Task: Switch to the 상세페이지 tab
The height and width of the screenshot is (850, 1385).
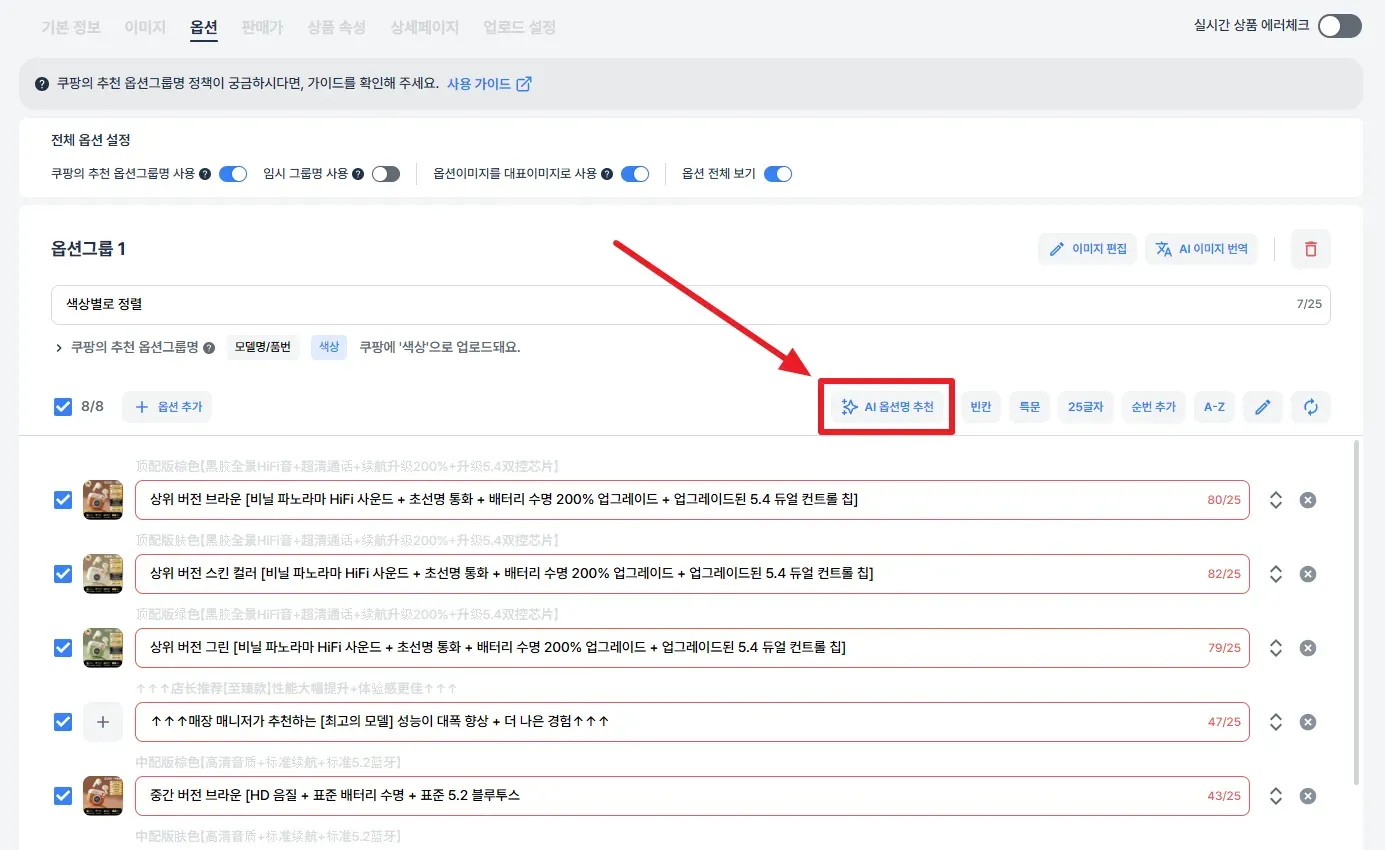Action: (424, 27)
